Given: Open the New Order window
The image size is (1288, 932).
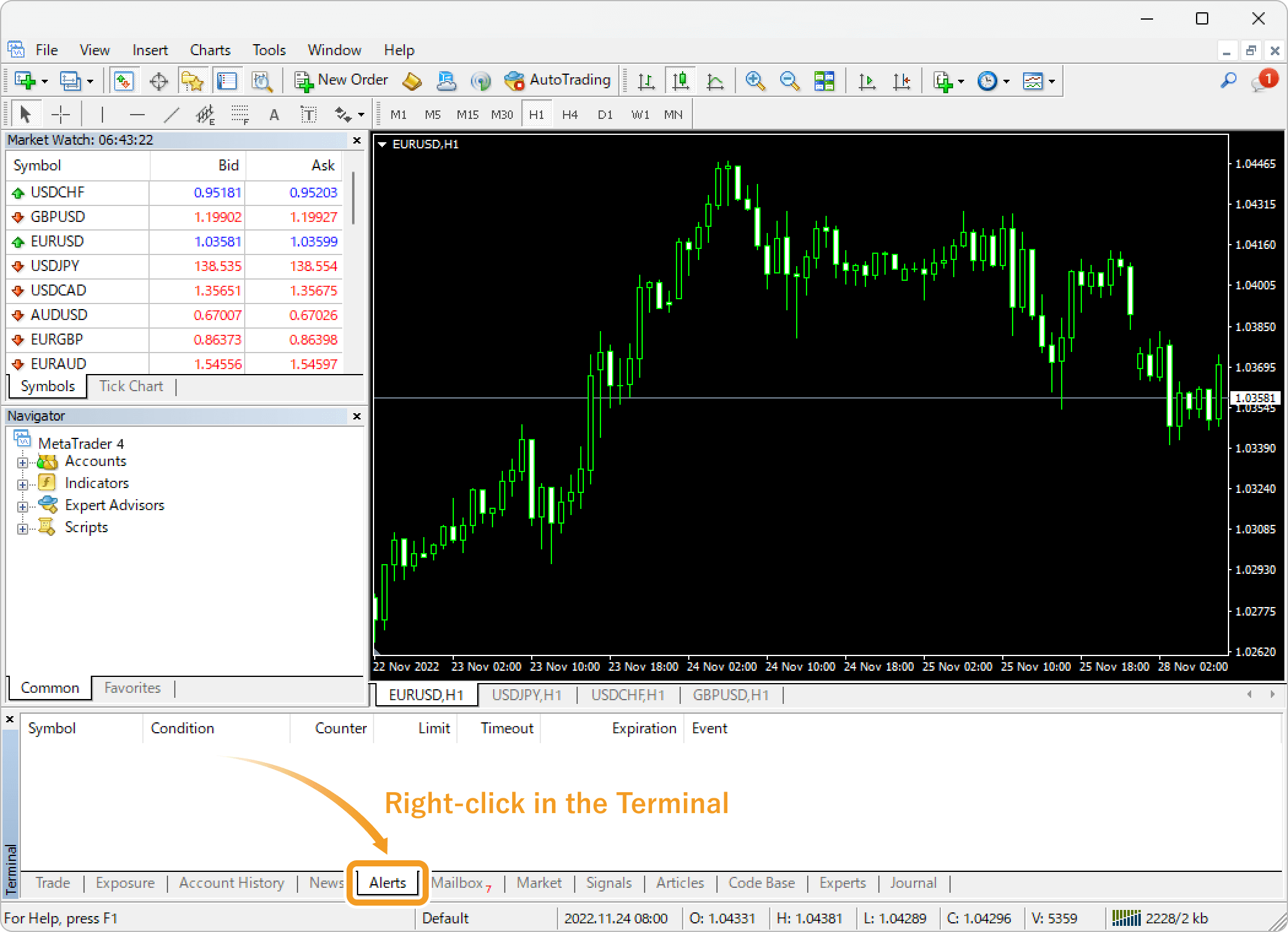Looking at the screenshot, I should 342,80.
